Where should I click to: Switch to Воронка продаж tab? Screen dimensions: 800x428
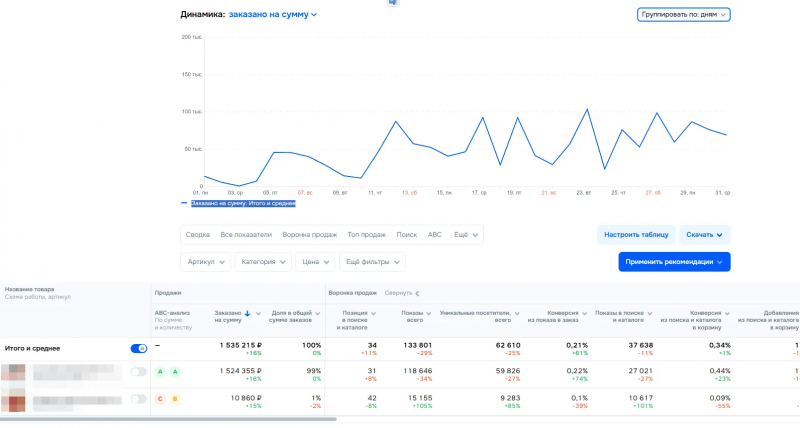pyautogui.click(x=310, y=235)
